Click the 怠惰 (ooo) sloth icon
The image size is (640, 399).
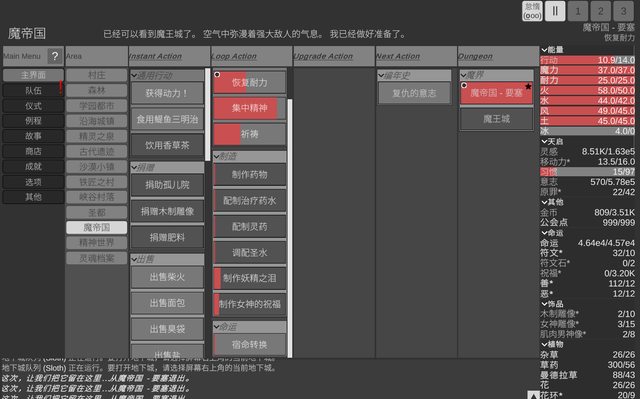coord(532,11)
